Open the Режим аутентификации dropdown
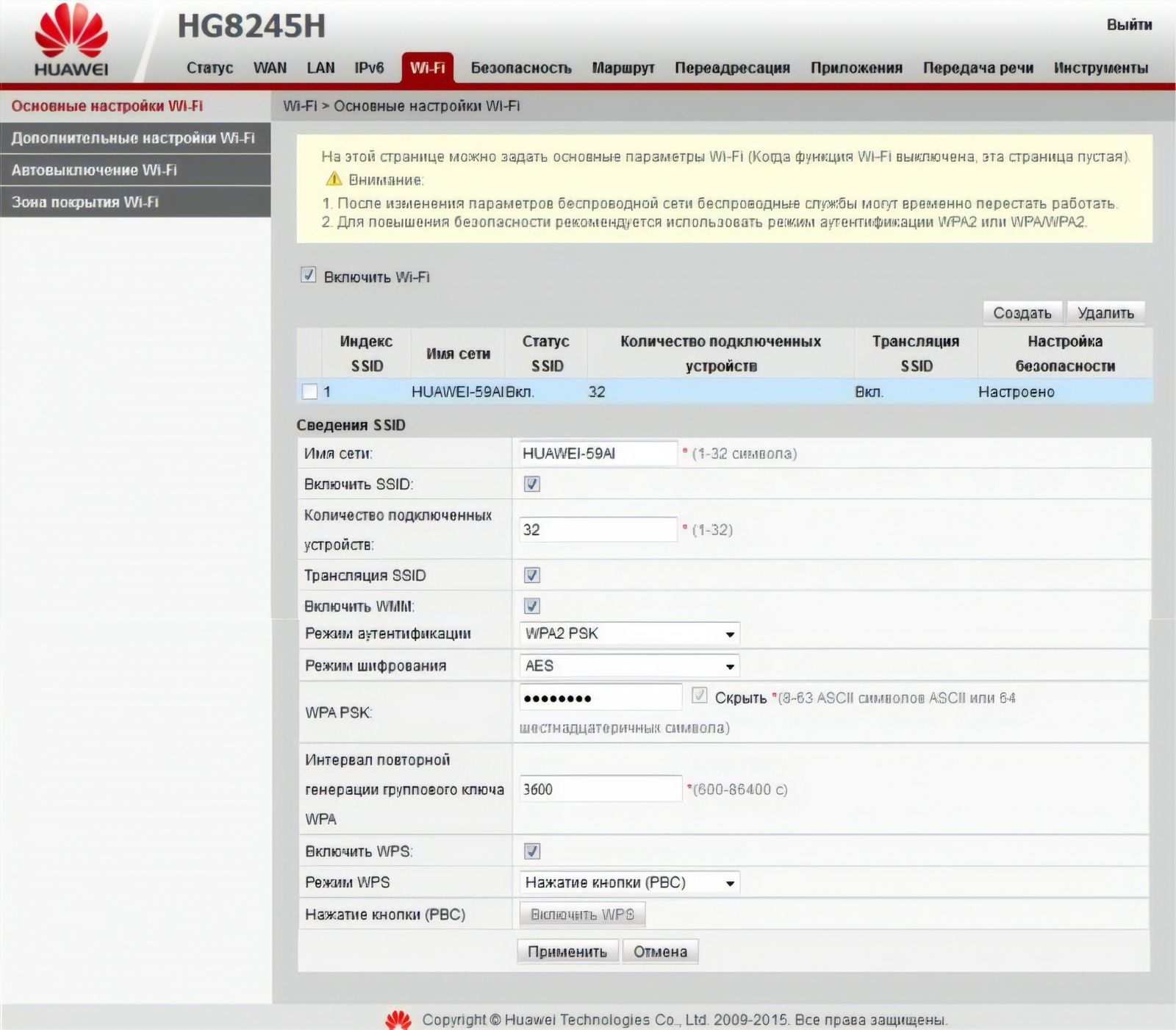The height and width of the screenshot is (1030, 1176). (629, 634)
